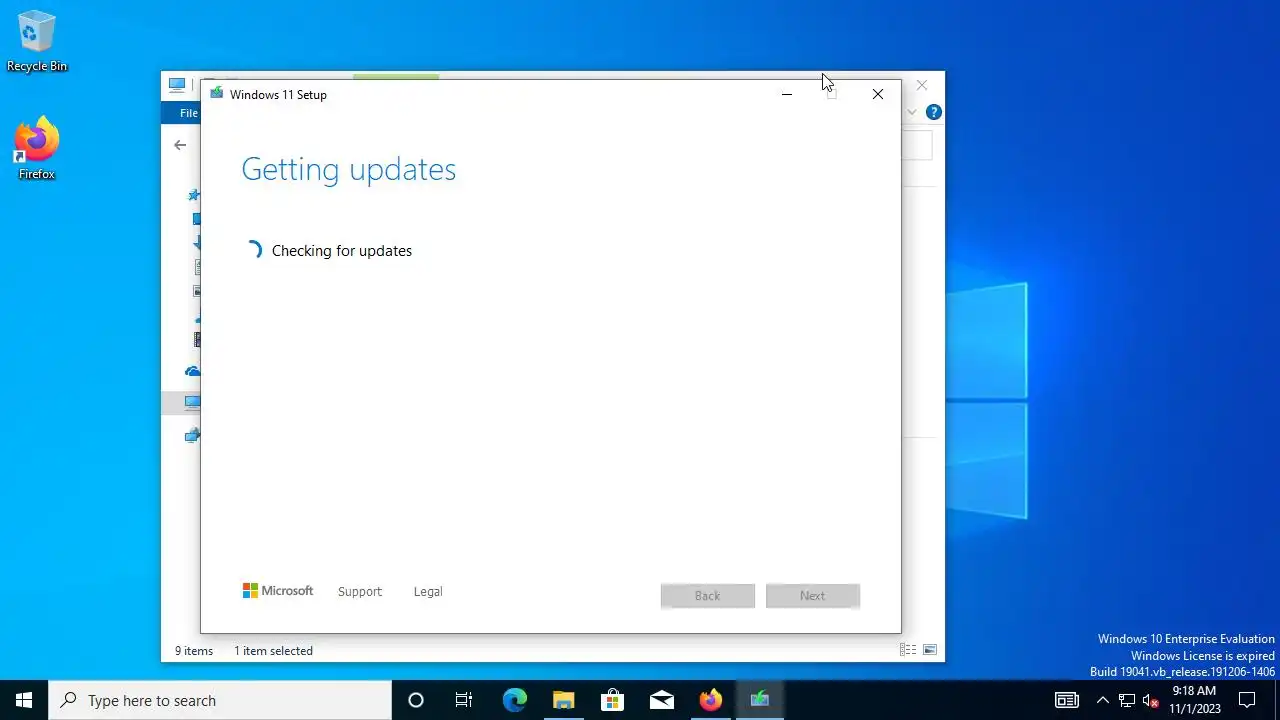Switch to Firefox on the taskbar
This screenshot has width=1280, height=720.
point(710,700)
